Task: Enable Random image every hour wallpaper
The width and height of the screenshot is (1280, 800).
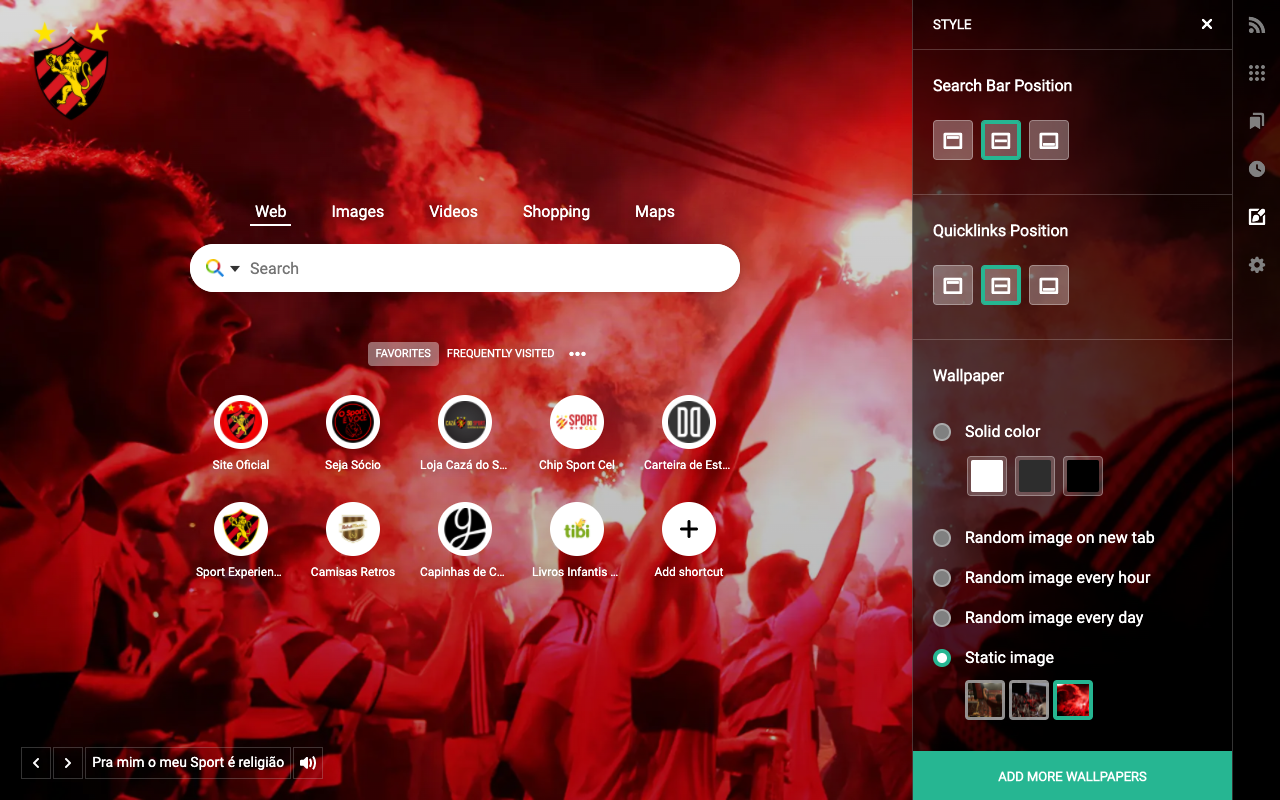Action: 941,578
